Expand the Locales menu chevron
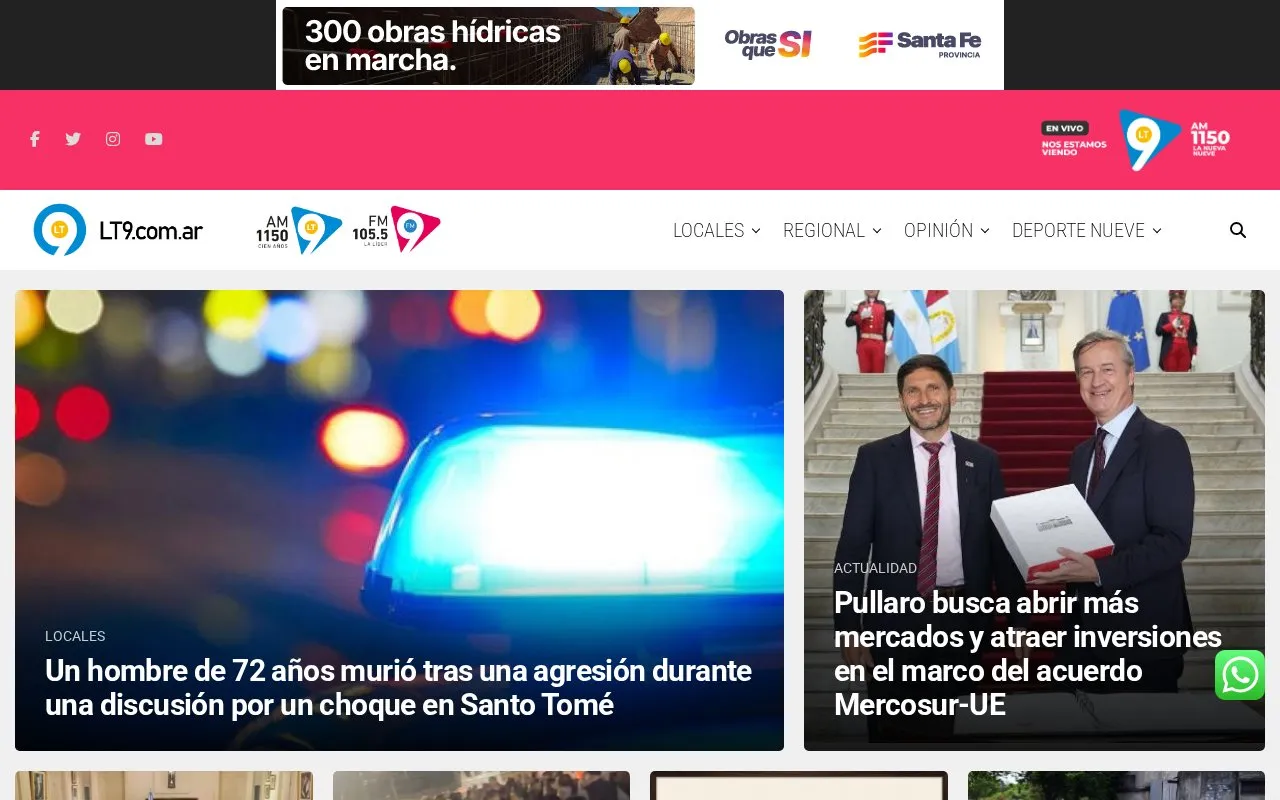This screenshot has height=800, width=1280. (756, 231)
